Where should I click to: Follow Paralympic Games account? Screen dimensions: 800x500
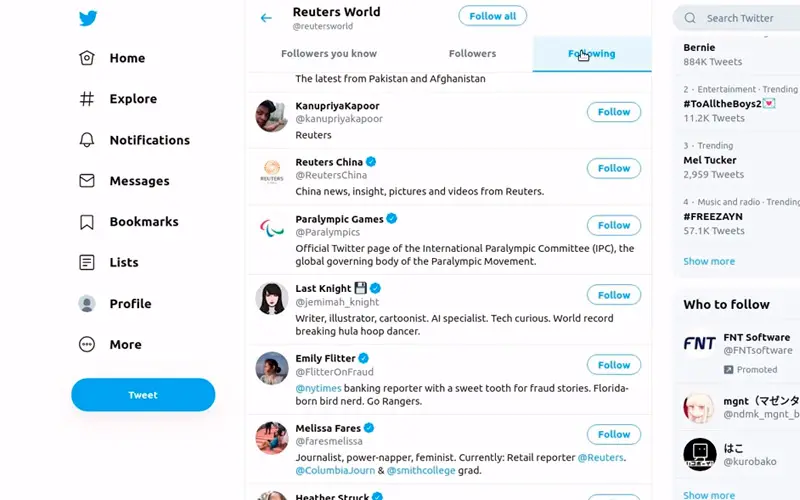click(613, 225)
